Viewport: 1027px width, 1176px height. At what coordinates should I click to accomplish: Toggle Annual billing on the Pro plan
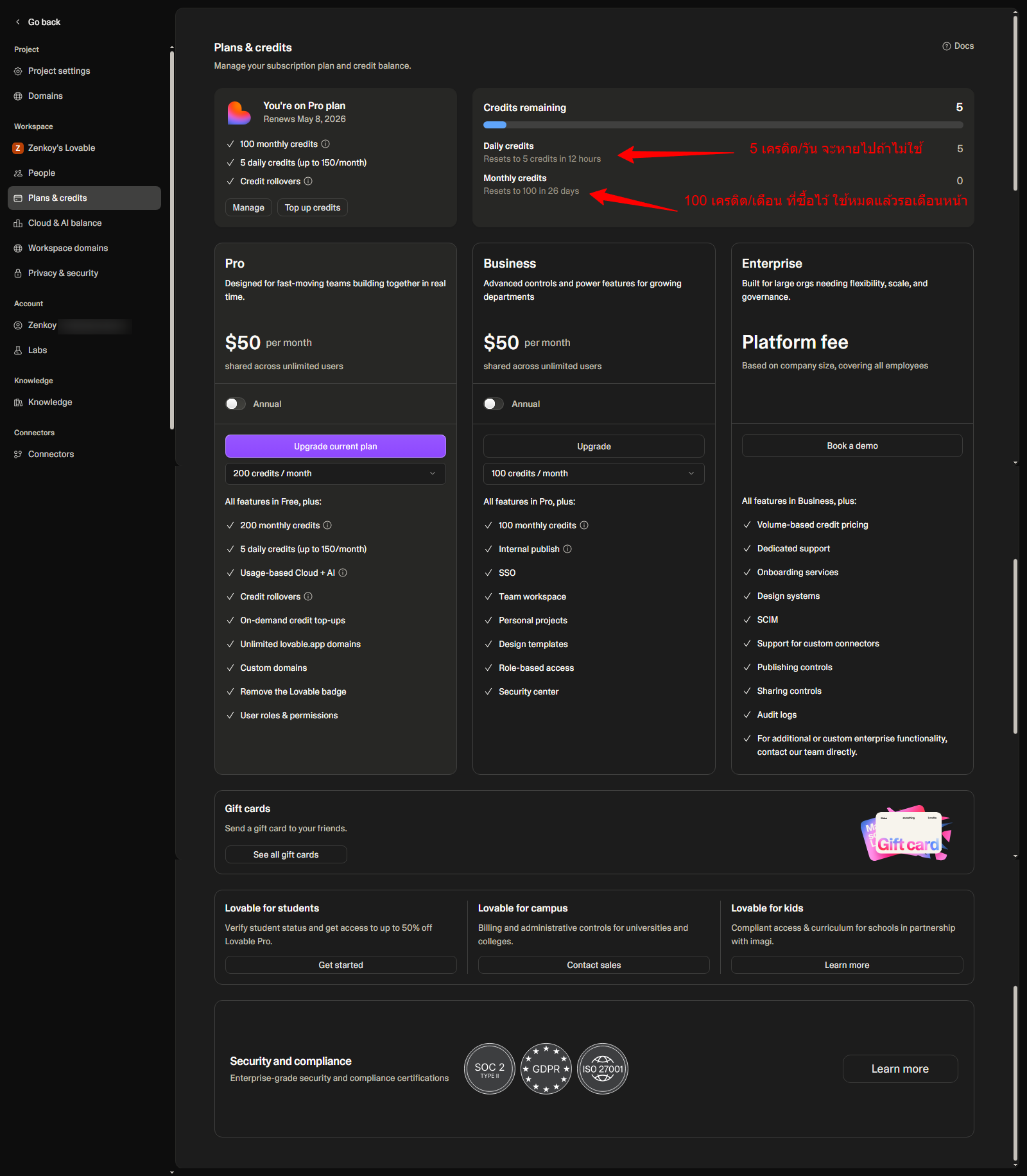pos(236,404)
